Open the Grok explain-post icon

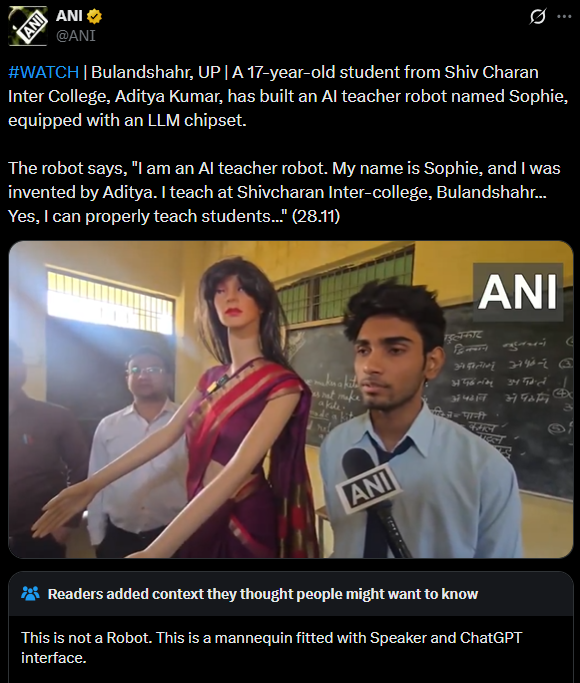(x=538, y=17)
